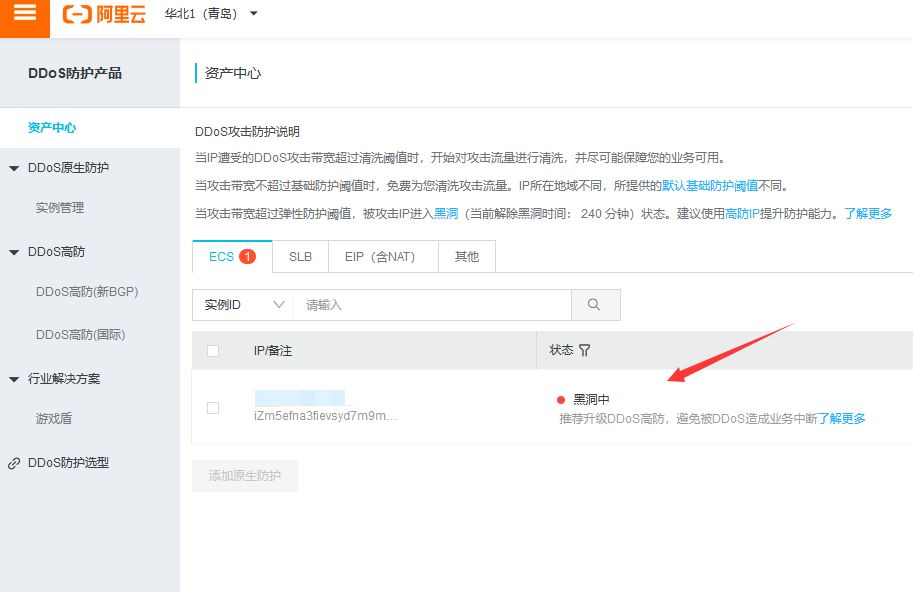Click the 添加原生防护 button

(245, 476)
